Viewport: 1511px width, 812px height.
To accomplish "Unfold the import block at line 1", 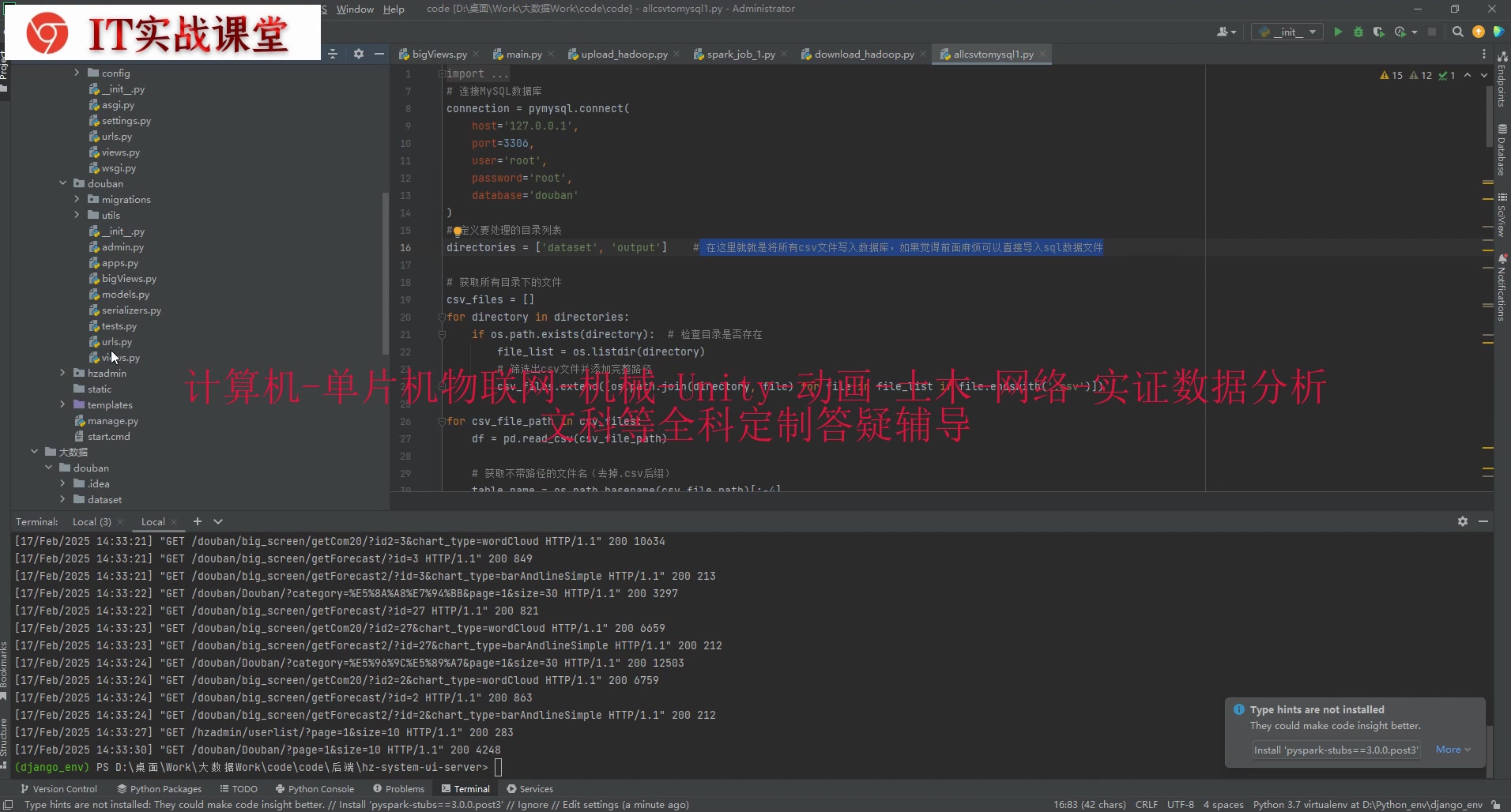I will pyautogui.click(x=442, y=73).
